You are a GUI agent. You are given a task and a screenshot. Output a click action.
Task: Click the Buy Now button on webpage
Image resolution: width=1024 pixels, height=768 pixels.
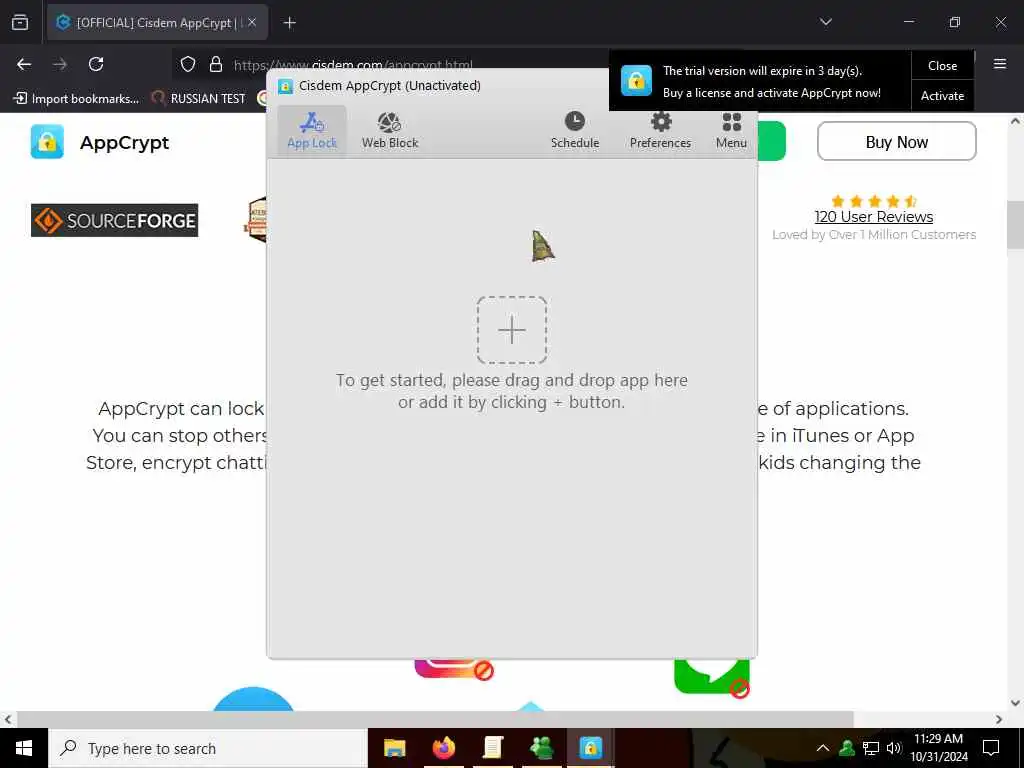click(897, 141)
